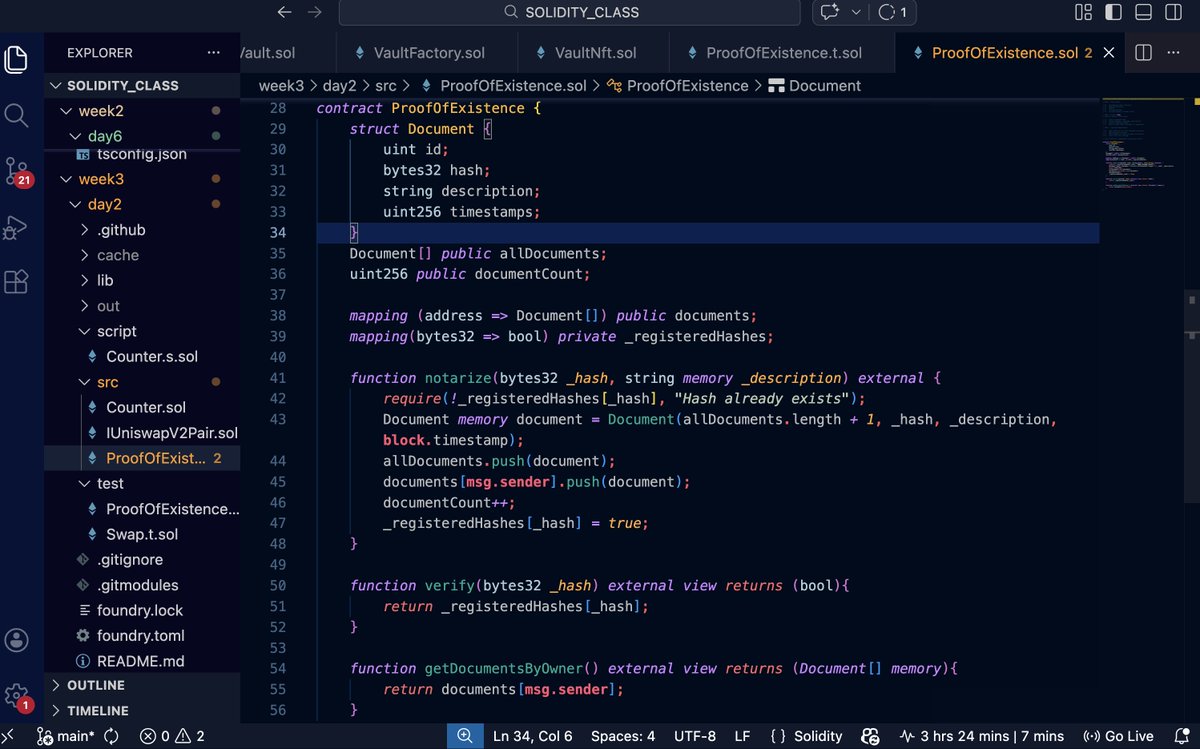1200x749 pixels.
Task: Switch to the VaultFactory.sol tab
Action: tap(425, 53)
